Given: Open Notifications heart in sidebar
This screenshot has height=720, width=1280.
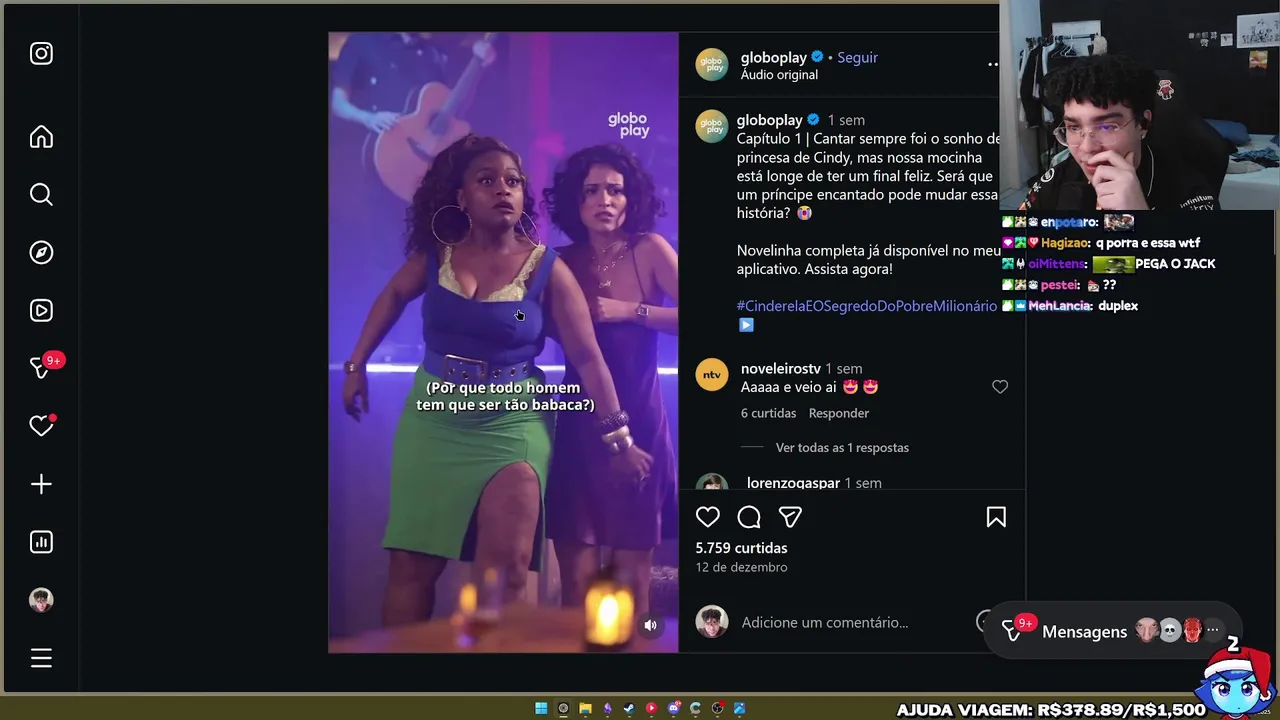Looking at the screenshot, I should coord(41,426).
